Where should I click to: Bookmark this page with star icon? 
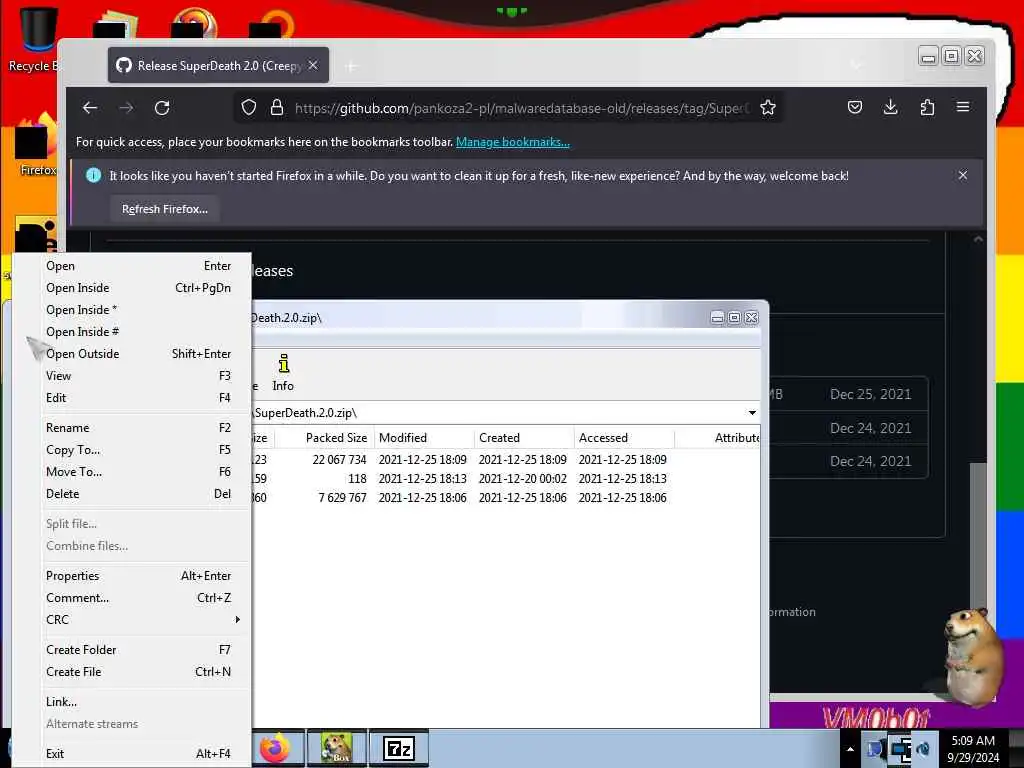point(768,108)
